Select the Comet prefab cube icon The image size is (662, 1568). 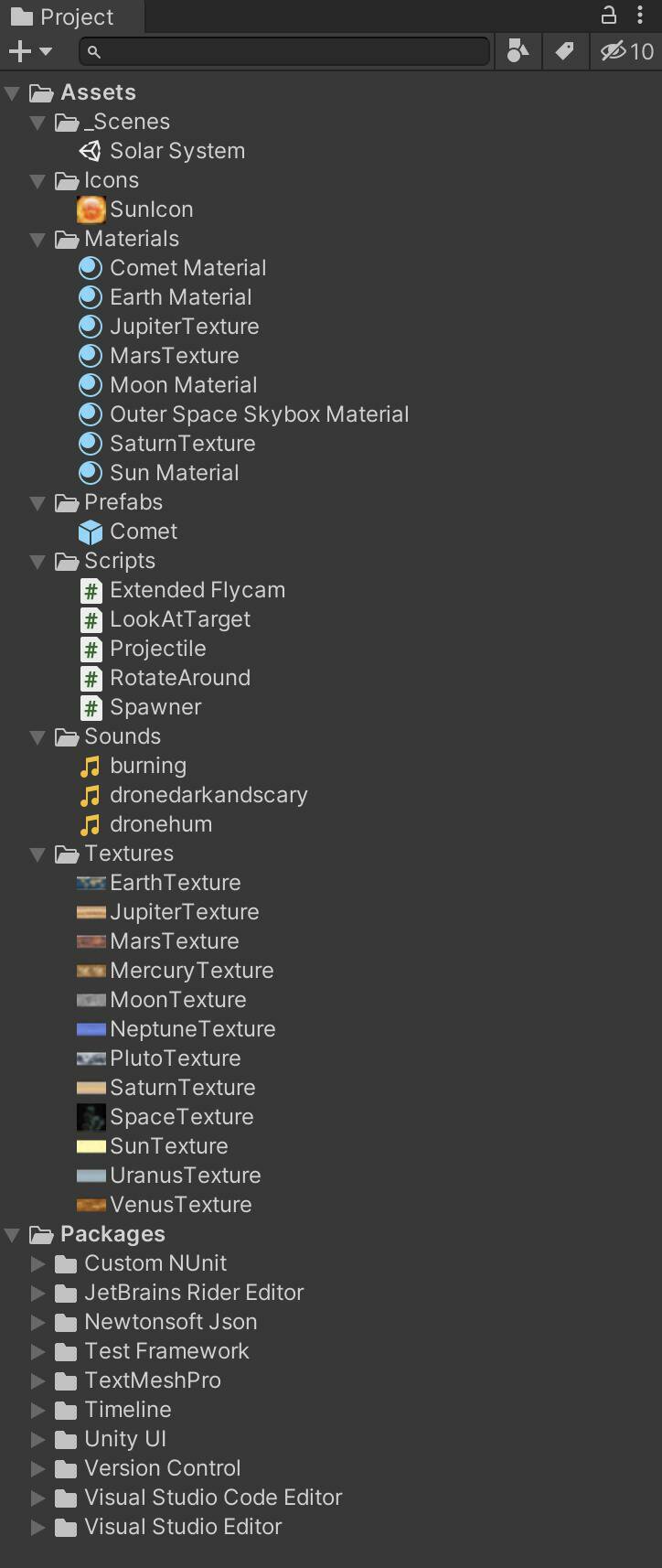91,532
